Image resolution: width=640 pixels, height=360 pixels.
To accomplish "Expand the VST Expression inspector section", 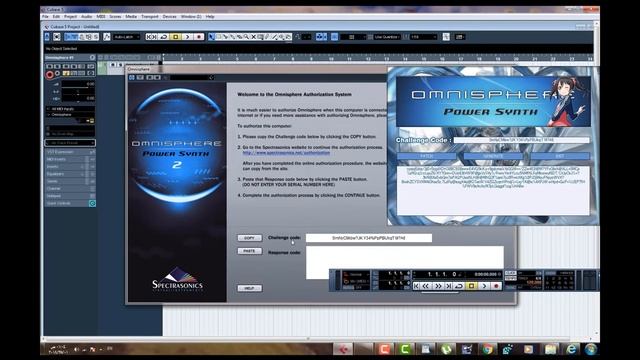I will point(70,152).
